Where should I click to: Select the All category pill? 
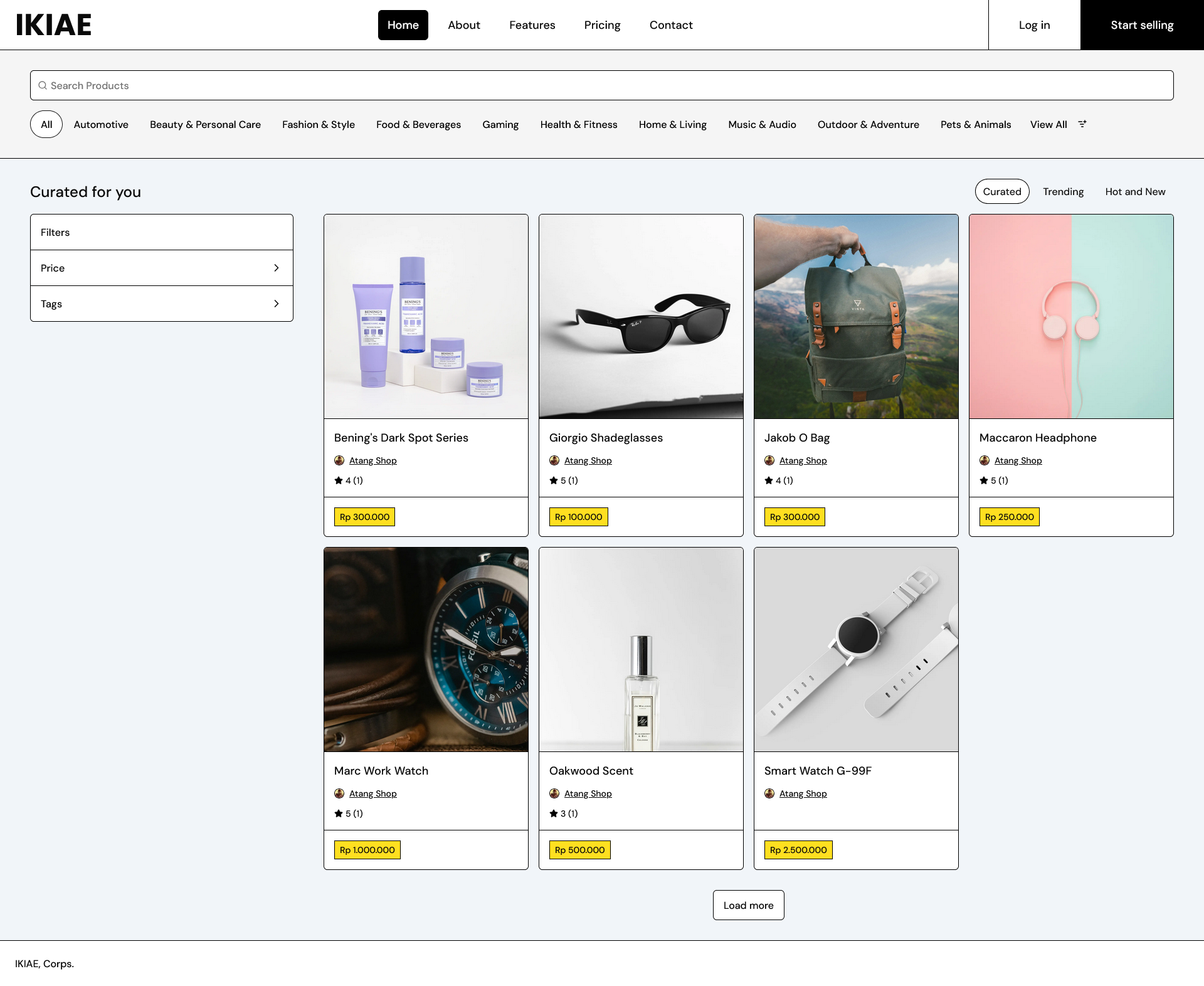click(x=46, y=124)
